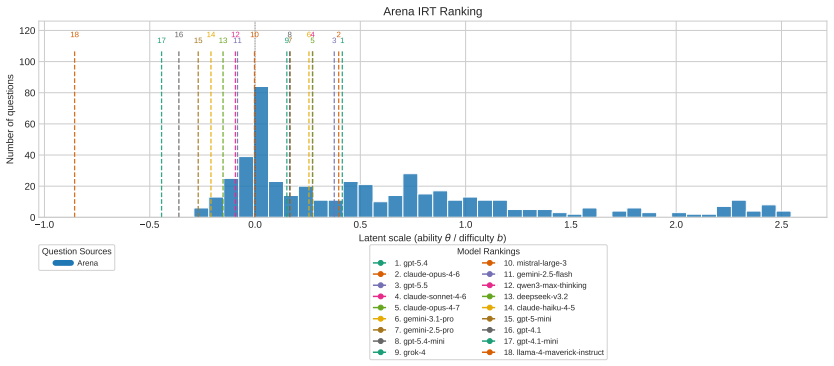834x366 pixels.
Task: Click x-axis tick label "0.5"
Action: pyautogui.click(x=360, y=225)
